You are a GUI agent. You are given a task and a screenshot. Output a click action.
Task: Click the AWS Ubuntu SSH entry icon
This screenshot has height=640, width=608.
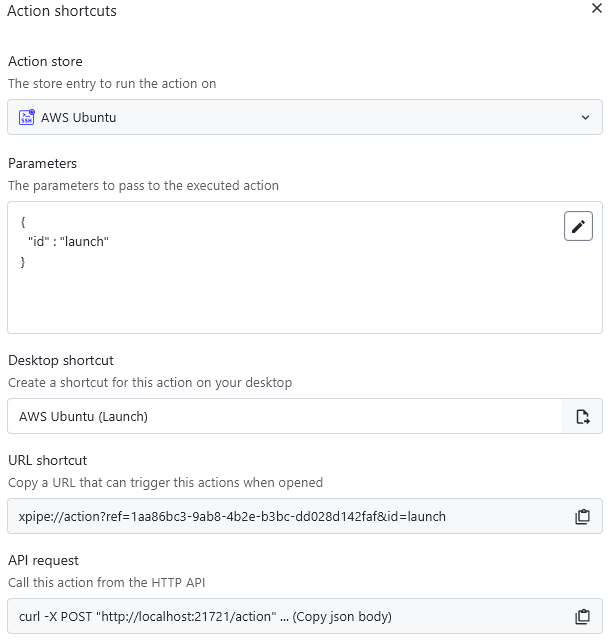tap(27, 117)
